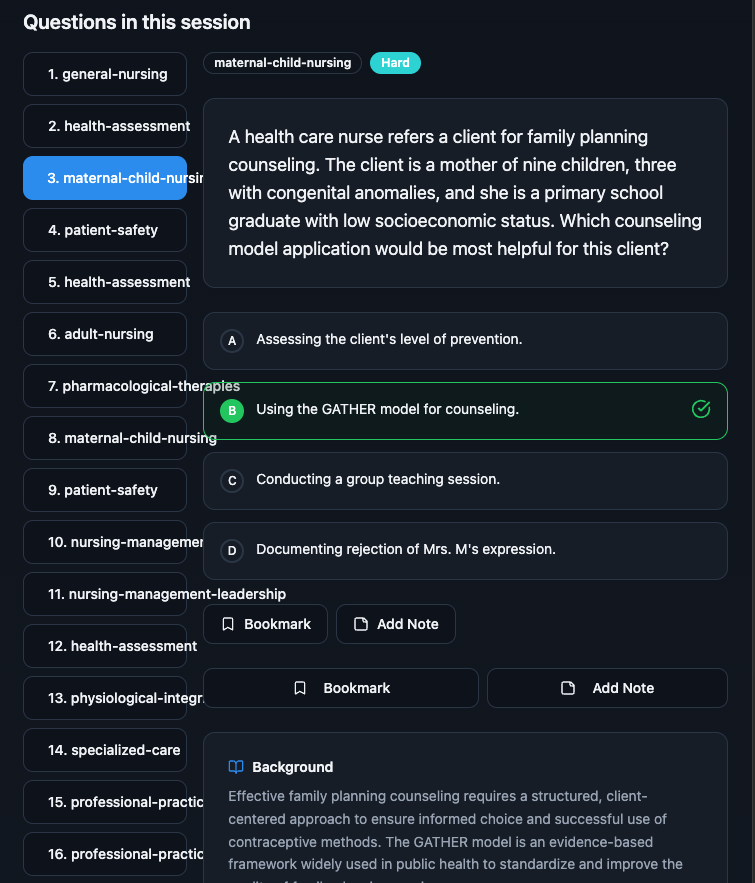Open question 9 patient-safety
755x883 pixels.
[105, 490]
